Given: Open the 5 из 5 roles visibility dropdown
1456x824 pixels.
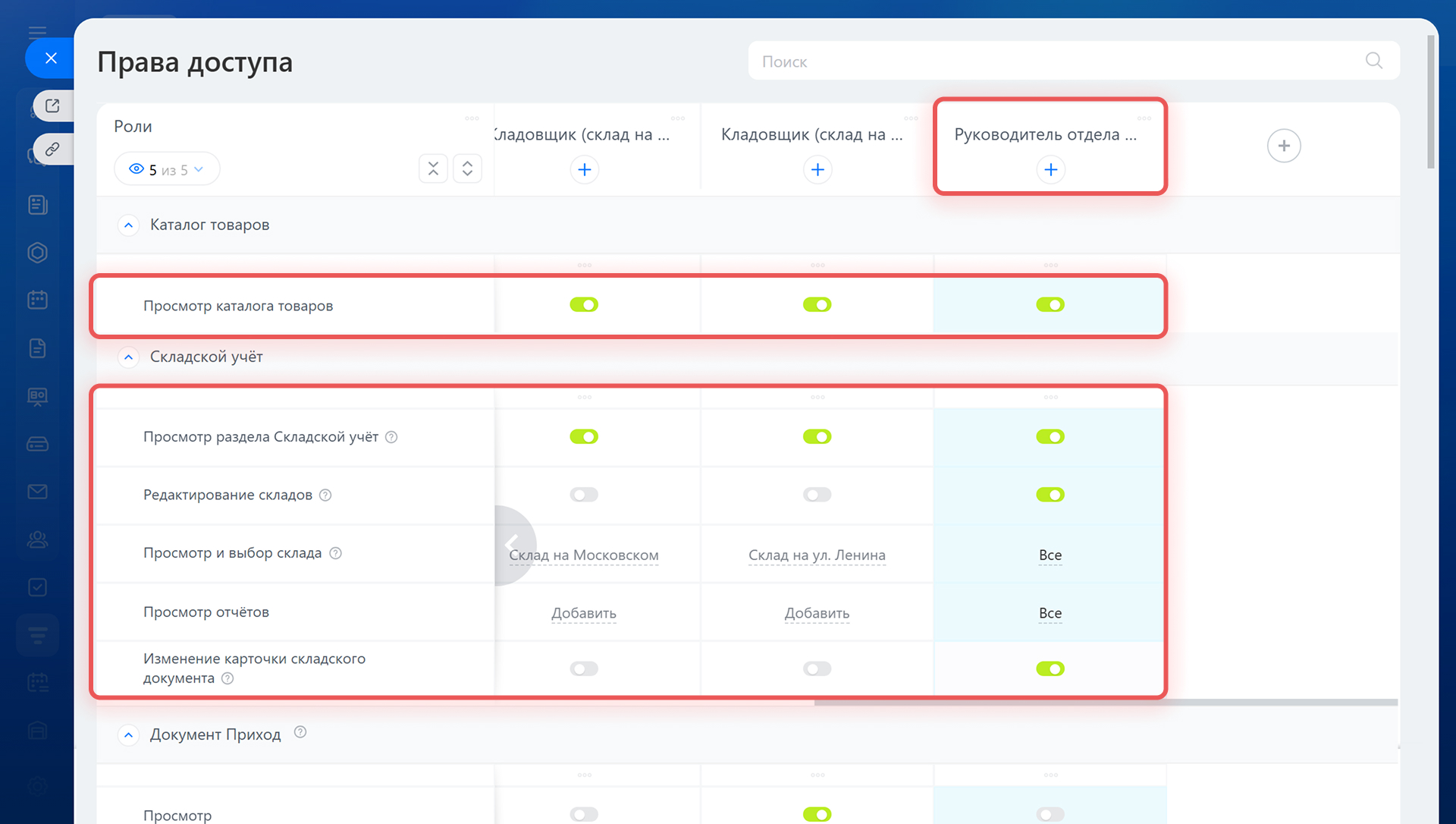Looking at the screenshot, I should [167, 169].
